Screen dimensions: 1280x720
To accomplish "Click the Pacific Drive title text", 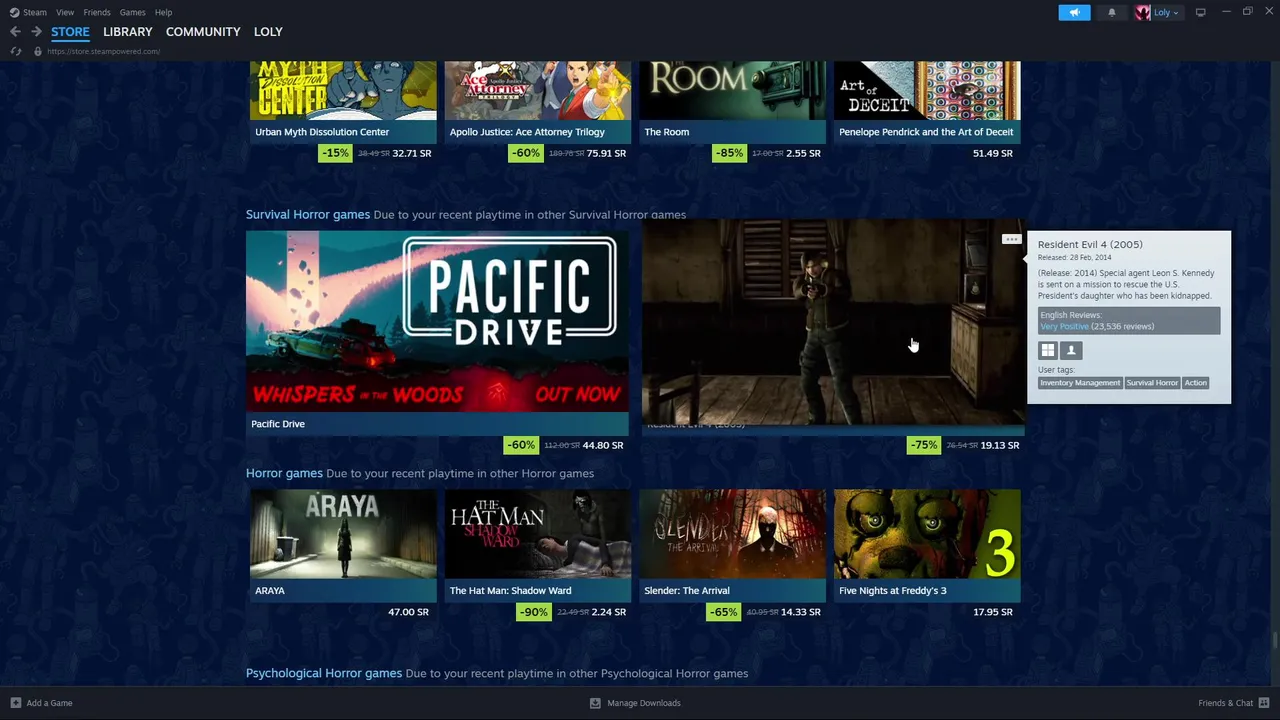I will pos(278,424).
